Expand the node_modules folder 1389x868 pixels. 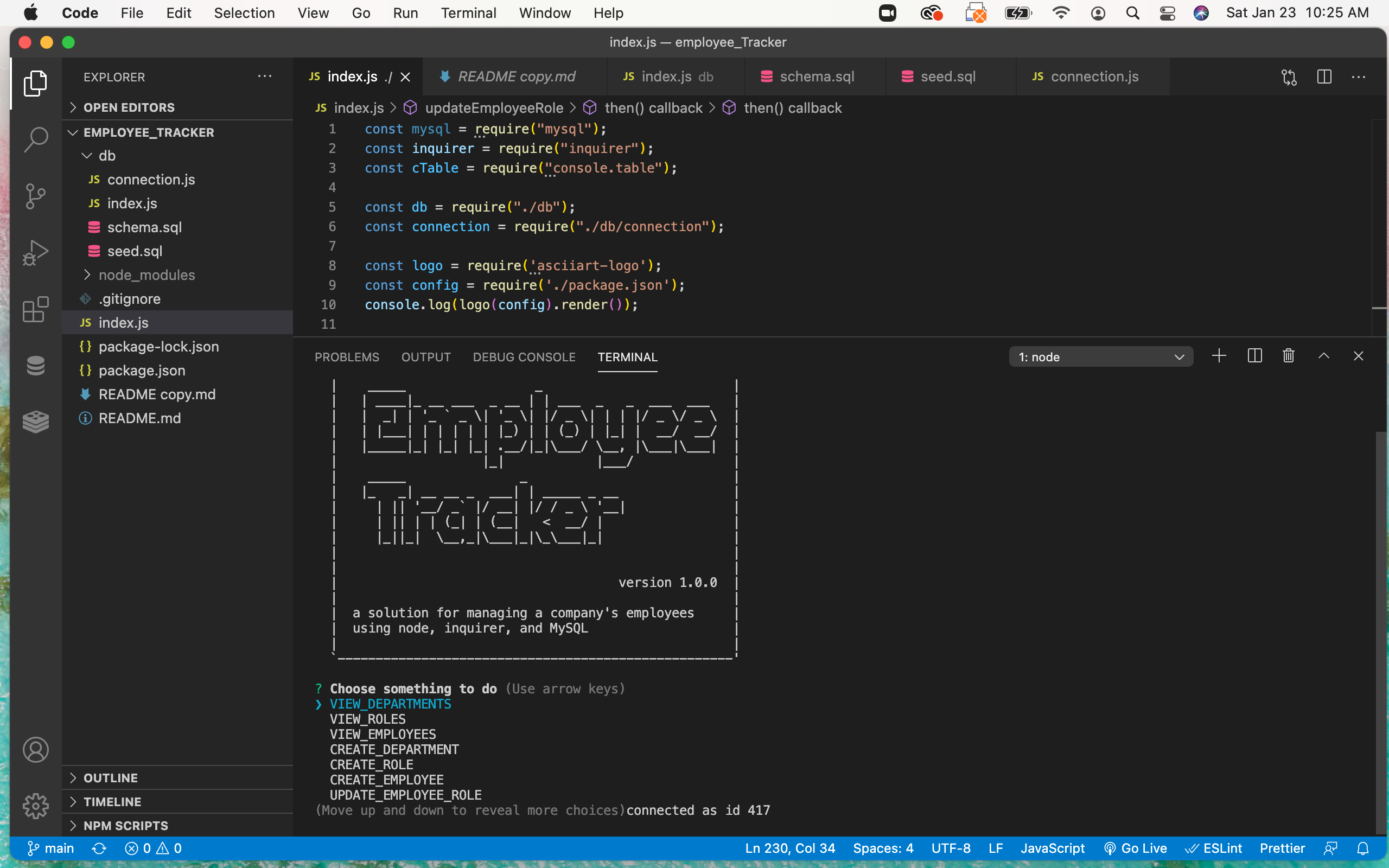point(146,275)
